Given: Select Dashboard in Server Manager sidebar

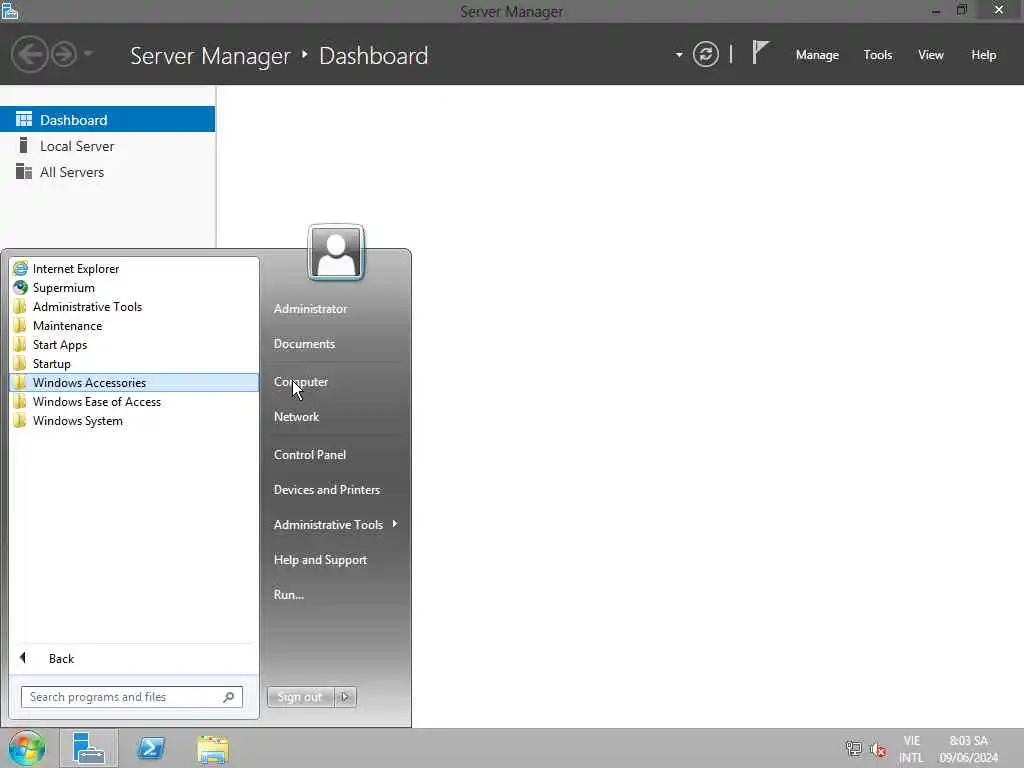Looking at the screenshot, I should tap(107, 120).
